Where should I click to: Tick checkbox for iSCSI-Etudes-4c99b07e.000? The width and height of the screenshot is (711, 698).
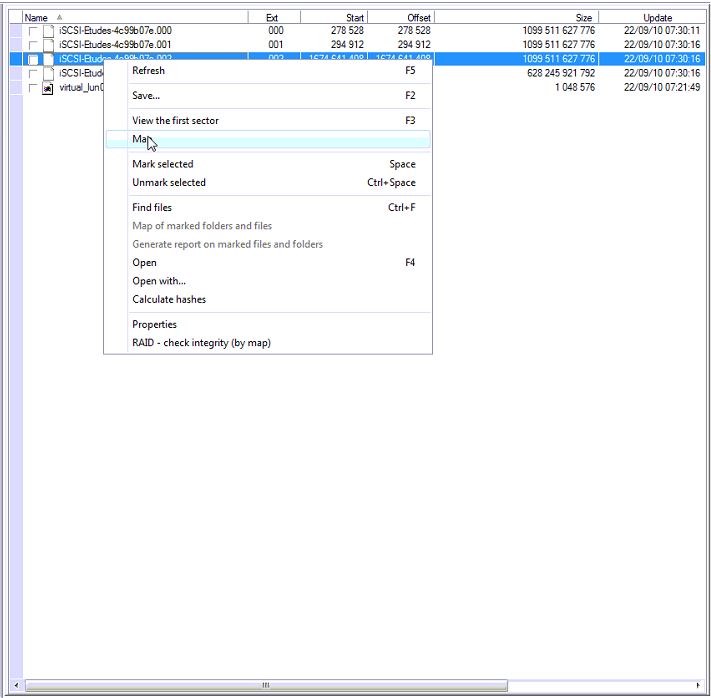(x=33, y=31)
